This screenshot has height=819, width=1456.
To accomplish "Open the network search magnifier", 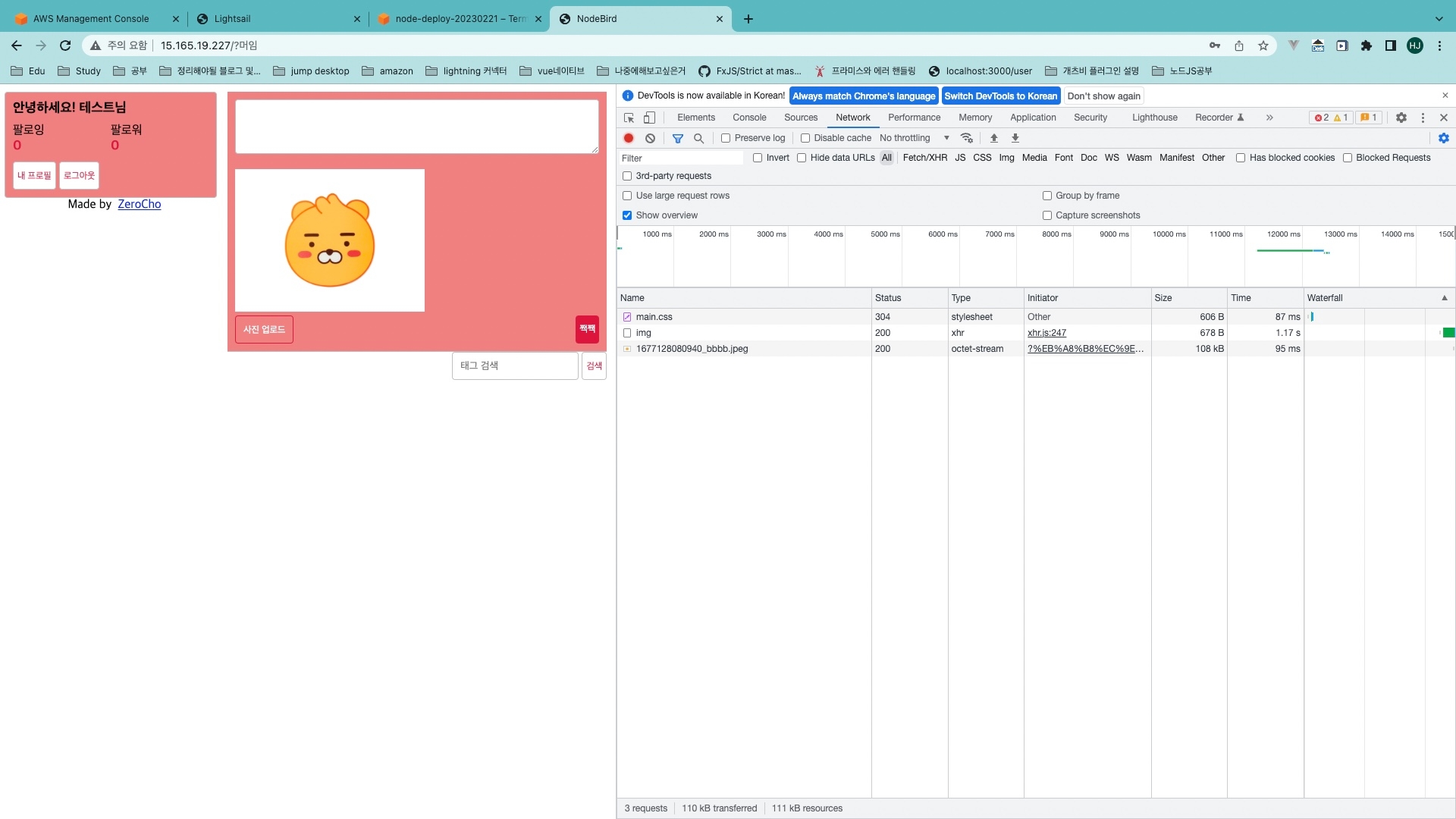I will point(698,138).
